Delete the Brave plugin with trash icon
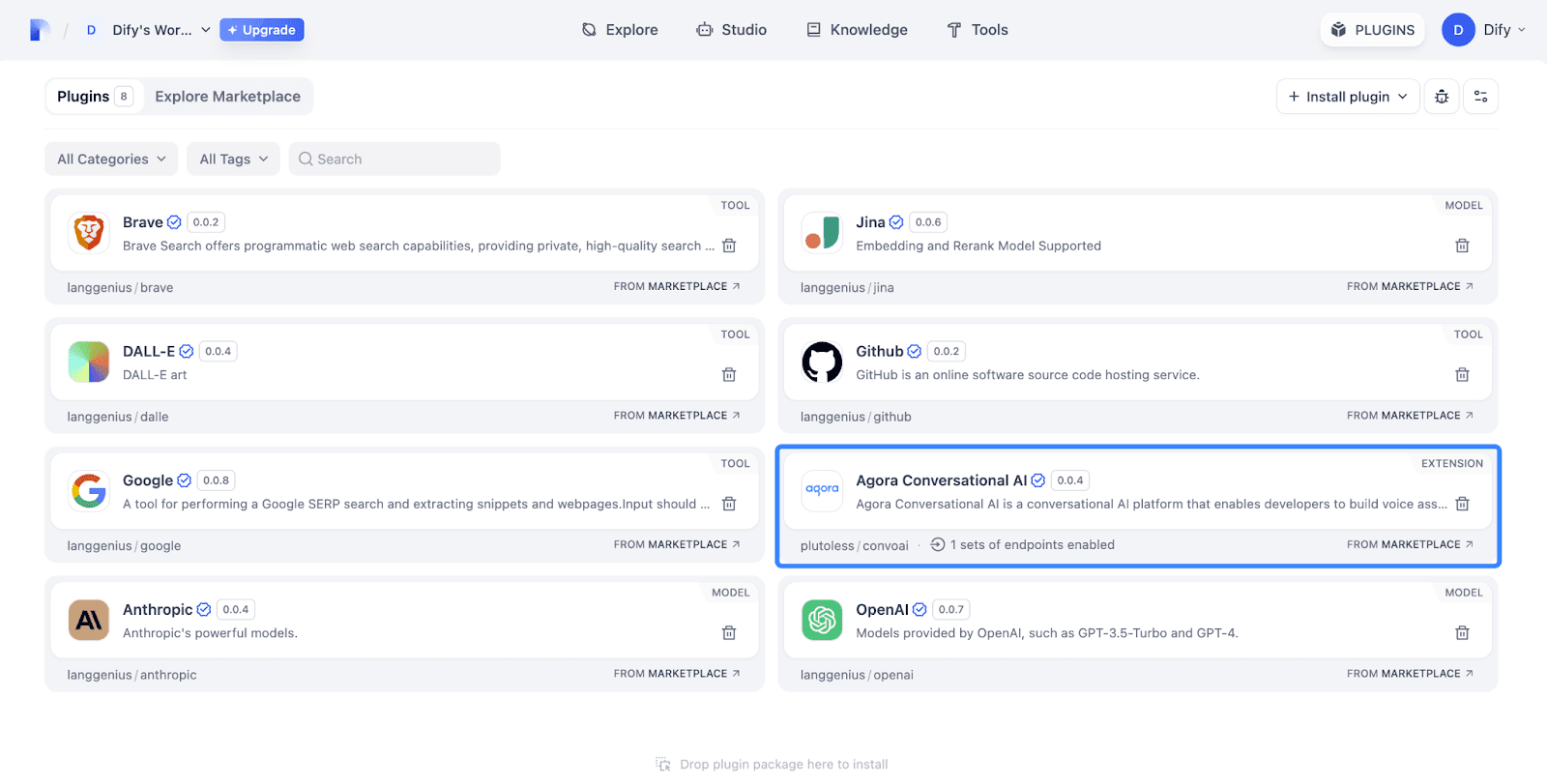The height and width of the screenshot is (784, 1547). pos(729,246)
